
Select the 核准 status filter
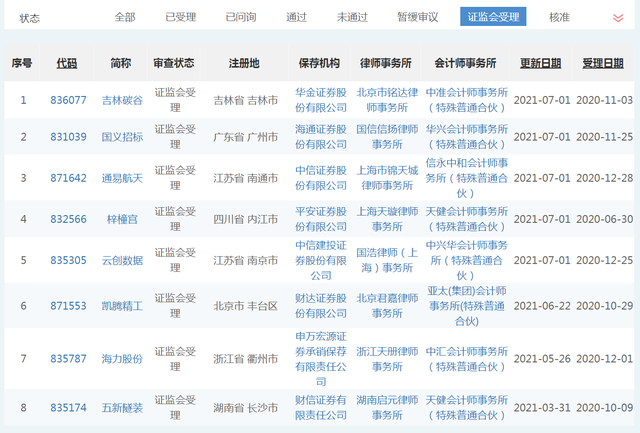click(x=559, y=17)
